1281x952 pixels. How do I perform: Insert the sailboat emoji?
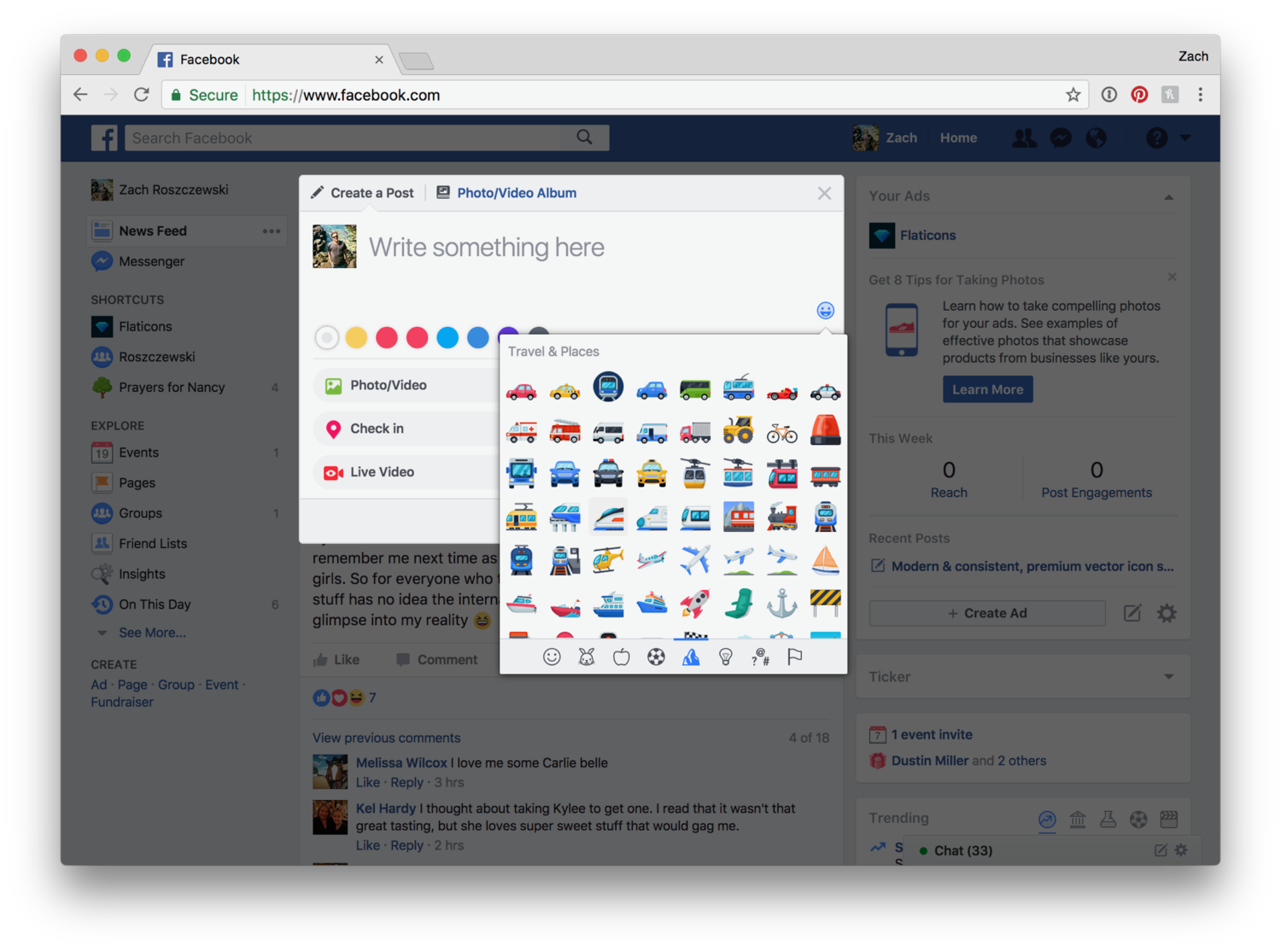(x=825, y=560)
